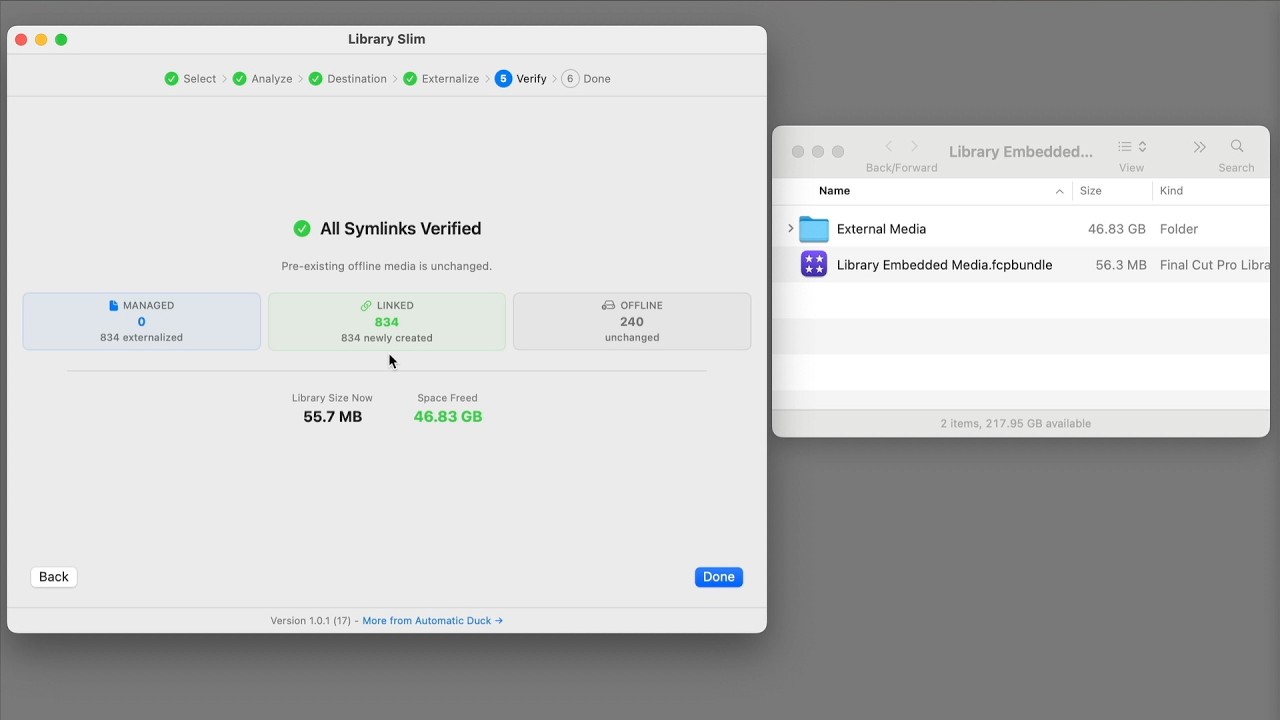Viewport: 1280px width, 720px height.
Task: Sort files by the Name column header
Action: pos(834,191)
